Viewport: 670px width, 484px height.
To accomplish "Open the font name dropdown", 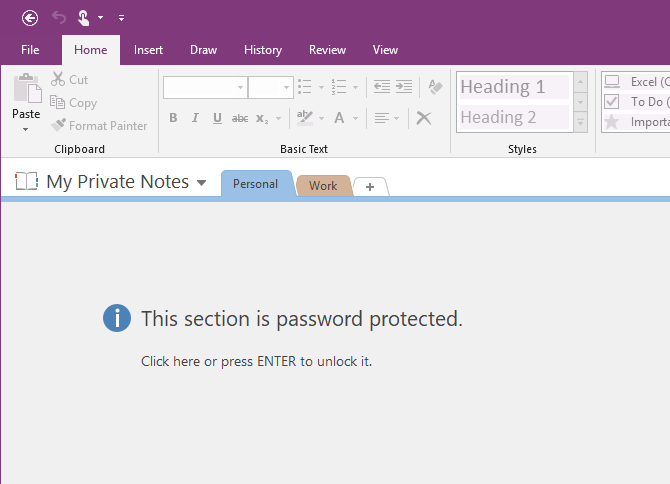I will tap(240, 88).
